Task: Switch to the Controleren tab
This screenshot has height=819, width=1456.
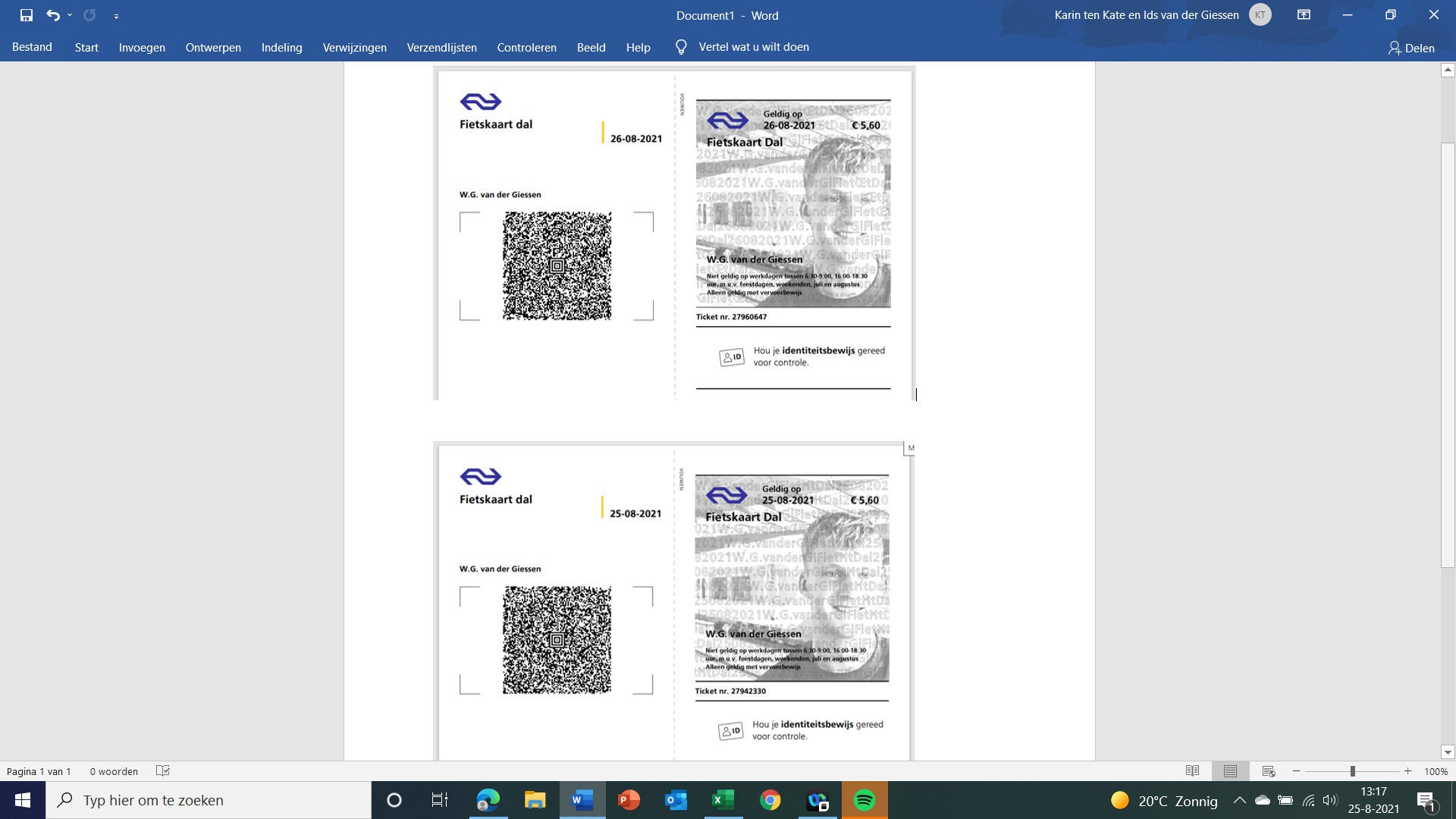Action: coord(526,47)
